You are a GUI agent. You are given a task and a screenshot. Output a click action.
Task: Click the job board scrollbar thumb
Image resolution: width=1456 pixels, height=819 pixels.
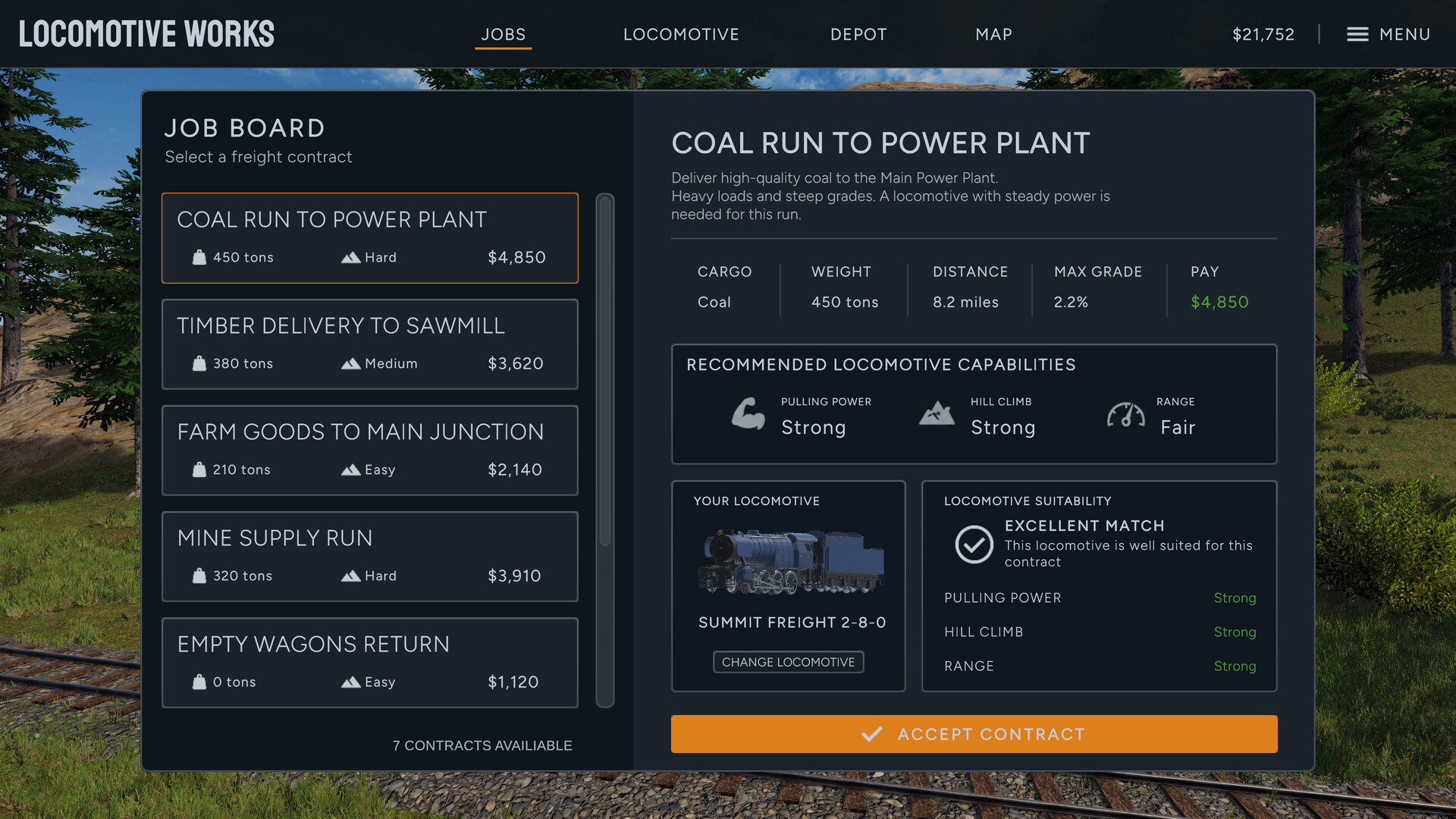click(605, 372)
